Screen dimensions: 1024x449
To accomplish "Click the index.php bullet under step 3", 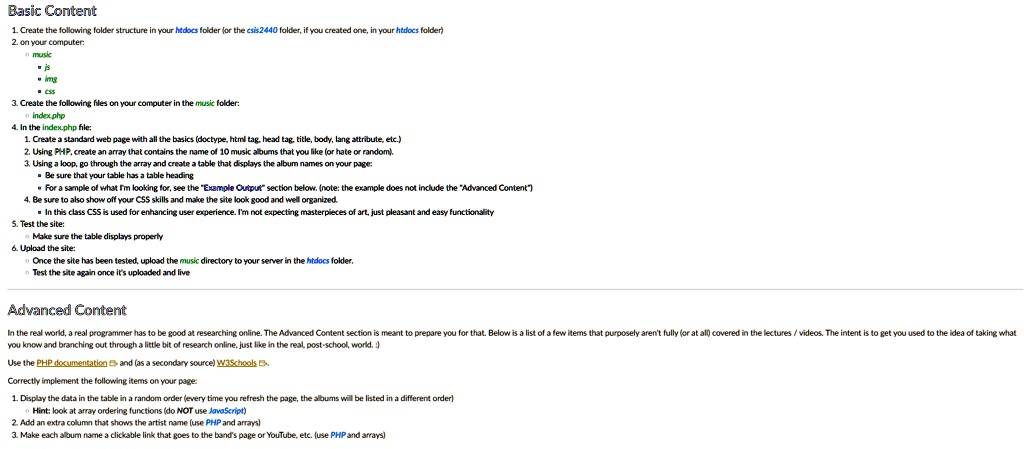I will [48, 116].
